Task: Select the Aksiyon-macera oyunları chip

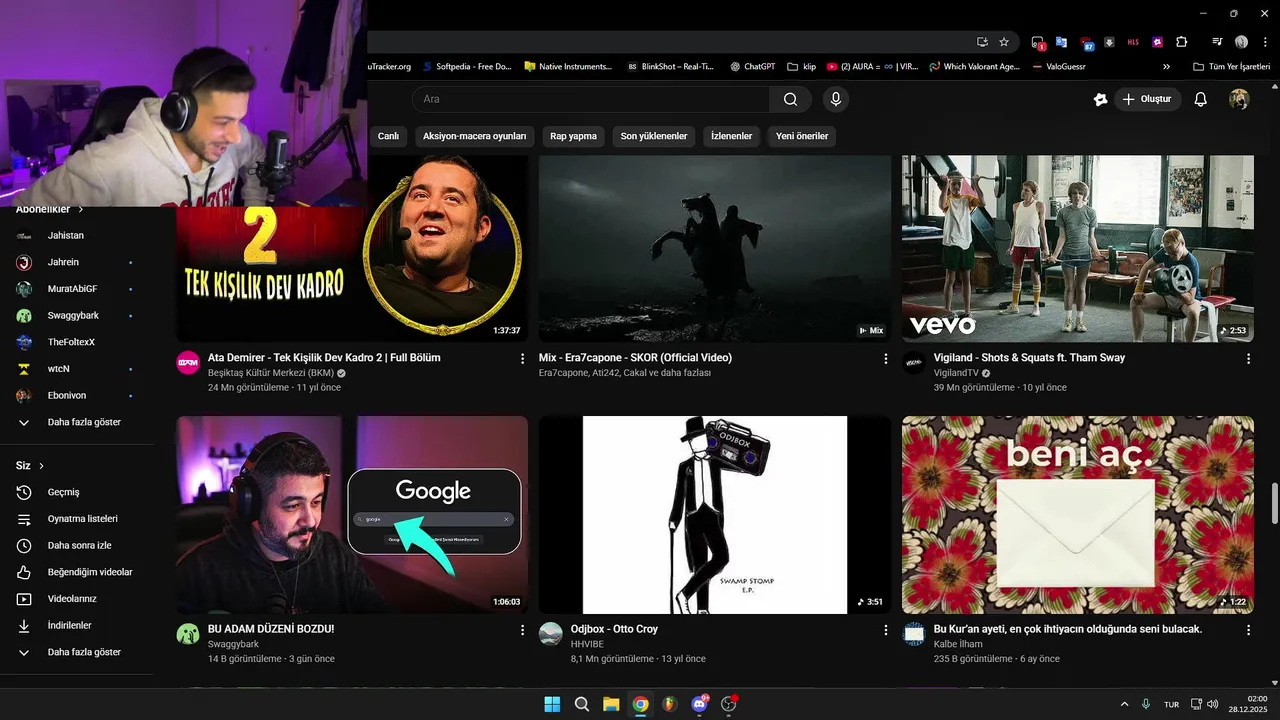Action: point(474,136)
